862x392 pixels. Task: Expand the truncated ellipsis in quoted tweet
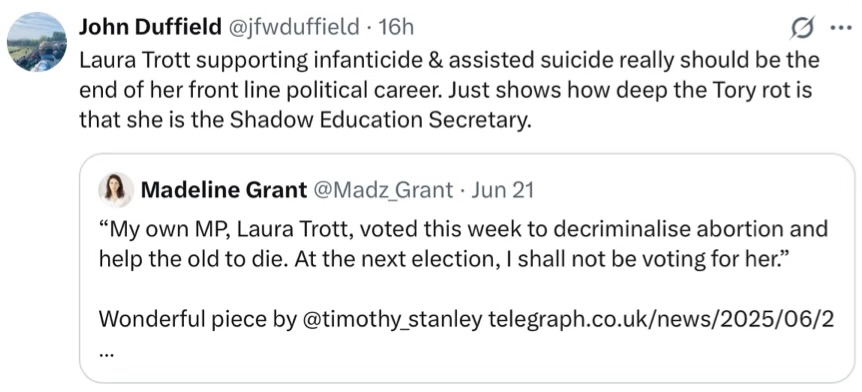106,355
